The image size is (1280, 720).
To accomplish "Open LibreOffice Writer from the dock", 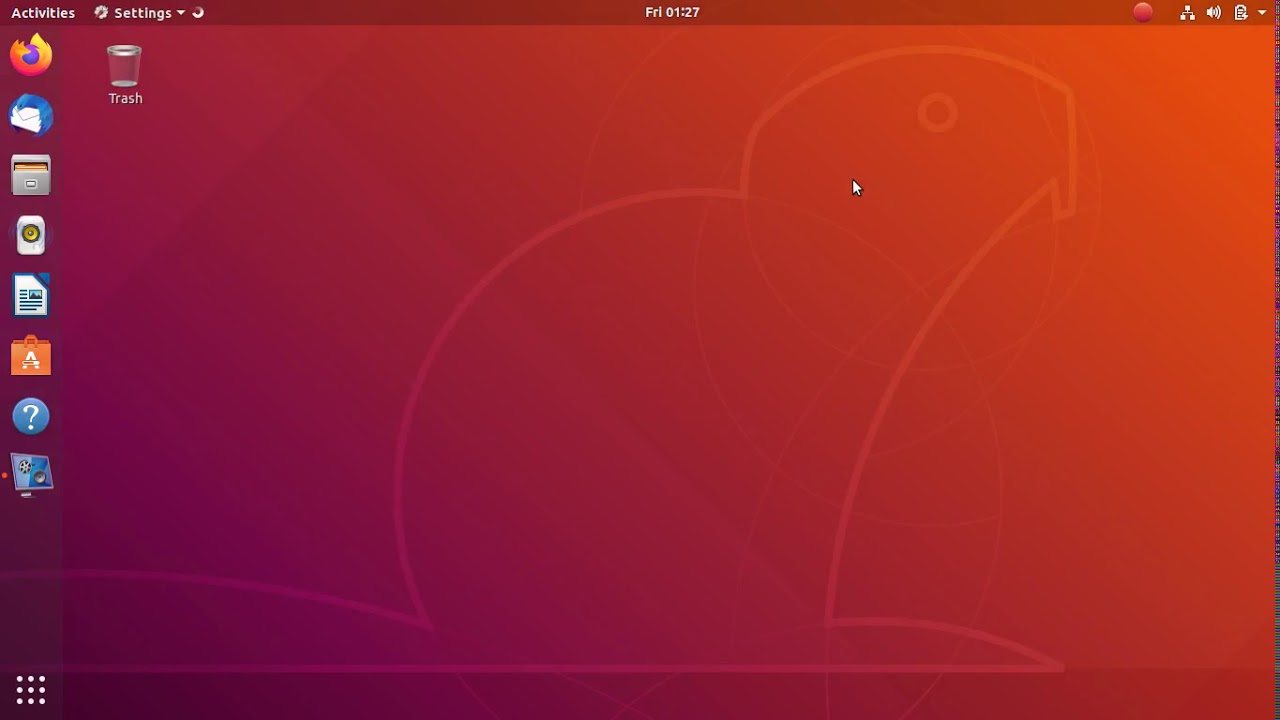I will point(31,296).
